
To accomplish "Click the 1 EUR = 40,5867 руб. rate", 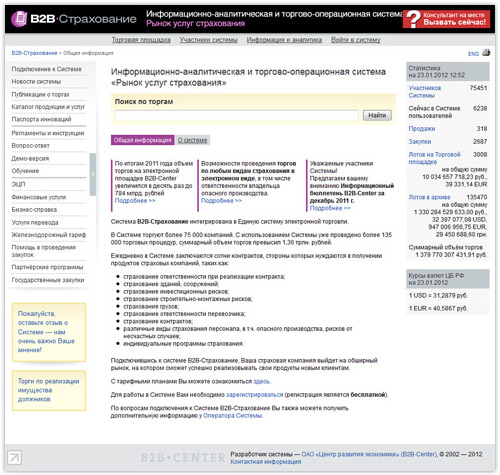I will (x=438, y=309).
